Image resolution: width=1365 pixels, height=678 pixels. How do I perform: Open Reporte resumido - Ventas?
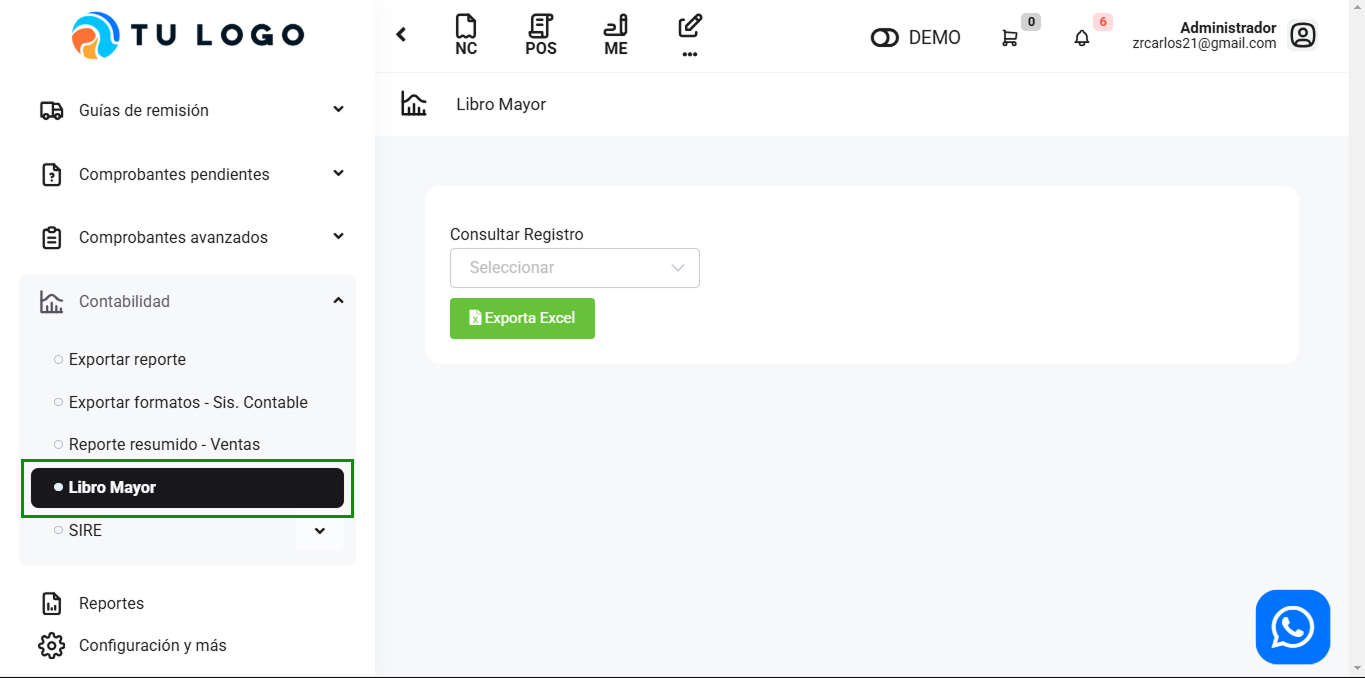pyautogui.click(x=164, y=444)
